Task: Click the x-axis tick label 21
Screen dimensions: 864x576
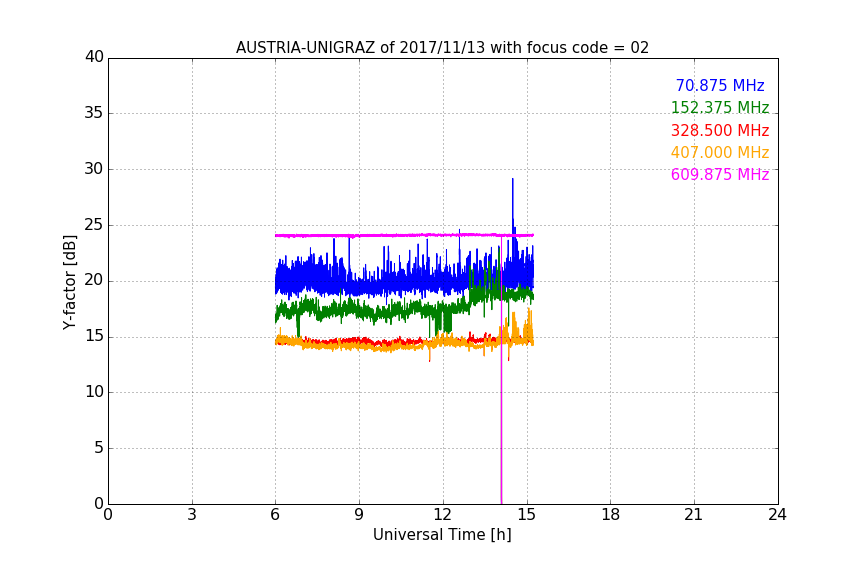Action: click(694, 515)
